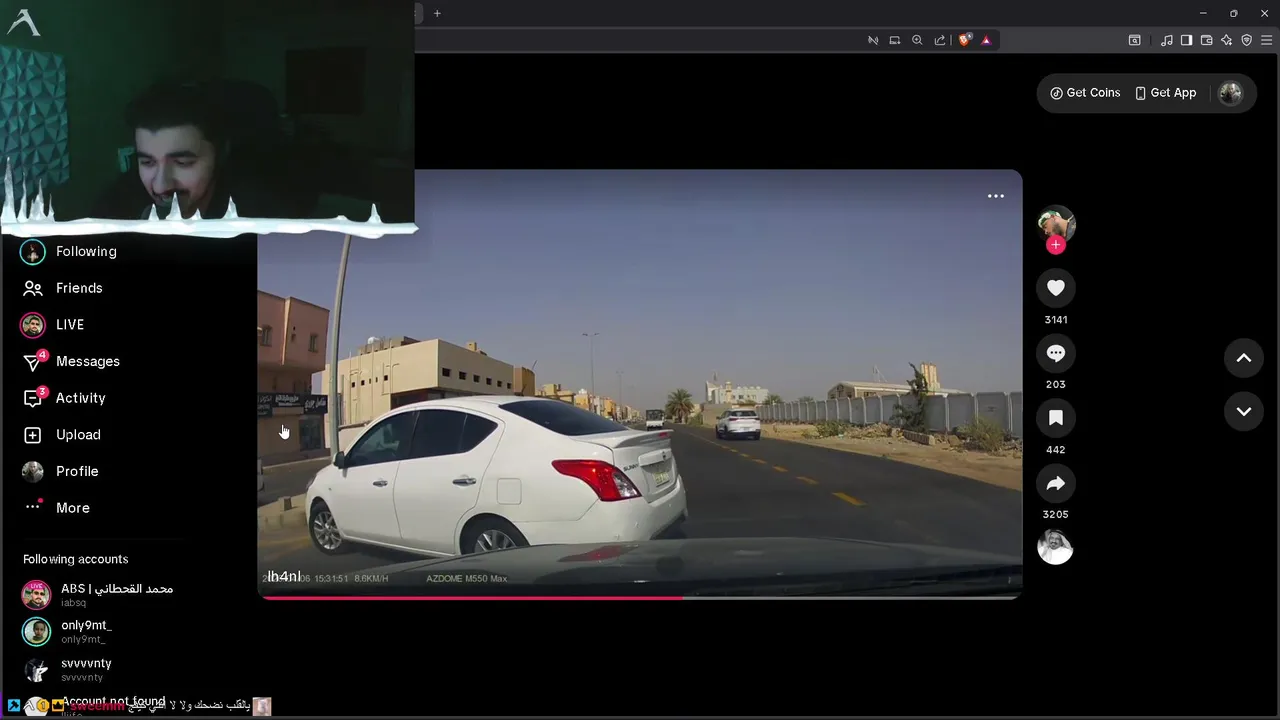Open the Brave Shields lion icon
This screenshot has width=1280, height=720.
pyautogui.click(x=964, y=40)
